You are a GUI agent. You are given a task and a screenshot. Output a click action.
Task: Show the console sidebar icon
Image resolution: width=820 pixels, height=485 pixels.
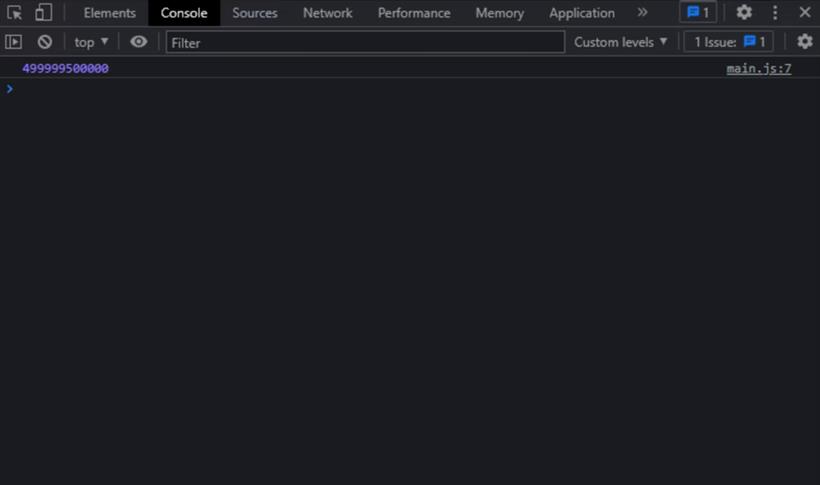pos(14,42)
